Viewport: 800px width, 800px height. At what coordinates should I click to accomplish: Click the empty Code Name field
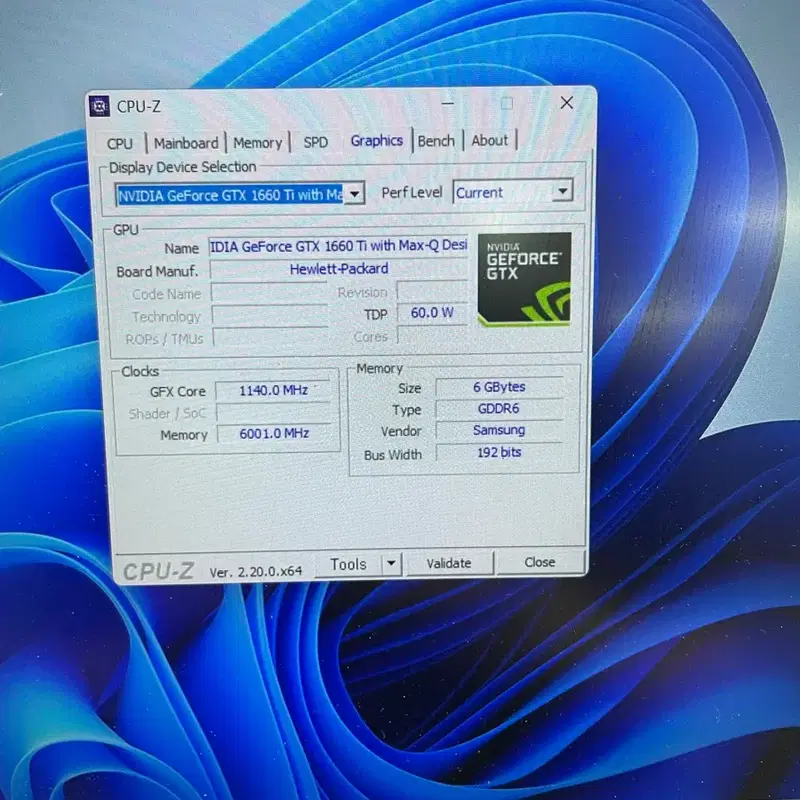pyautogui.click(x=269, y=293)
